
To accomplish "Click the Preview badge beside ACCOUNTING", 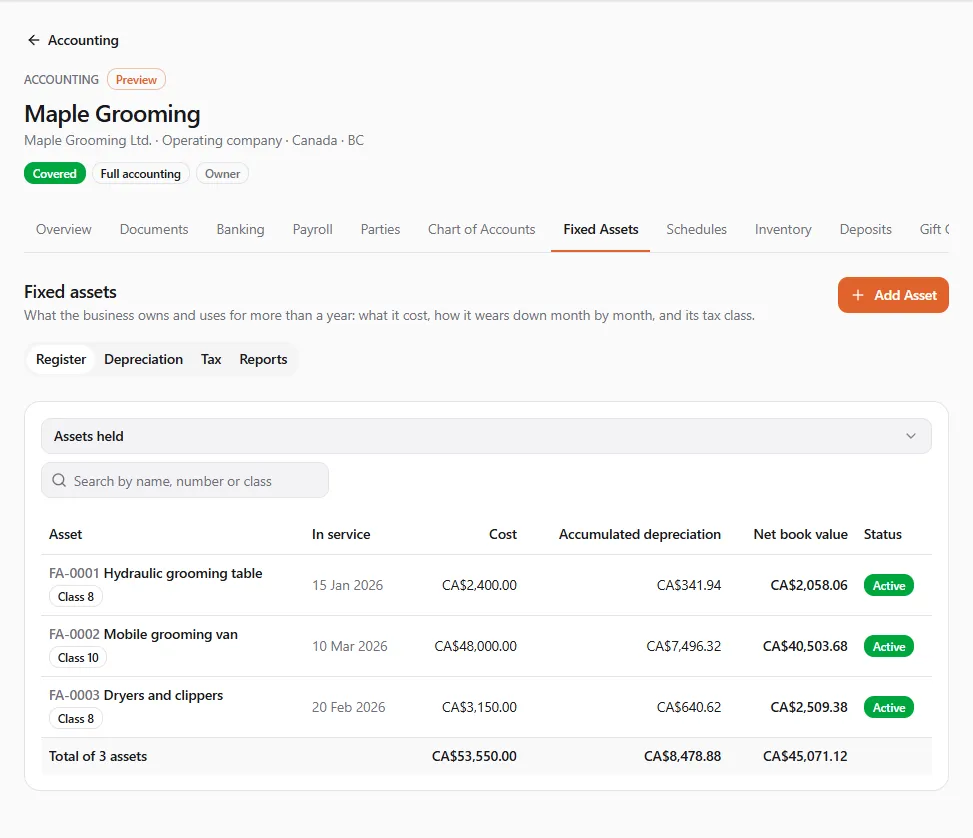I will coord(136,79).
